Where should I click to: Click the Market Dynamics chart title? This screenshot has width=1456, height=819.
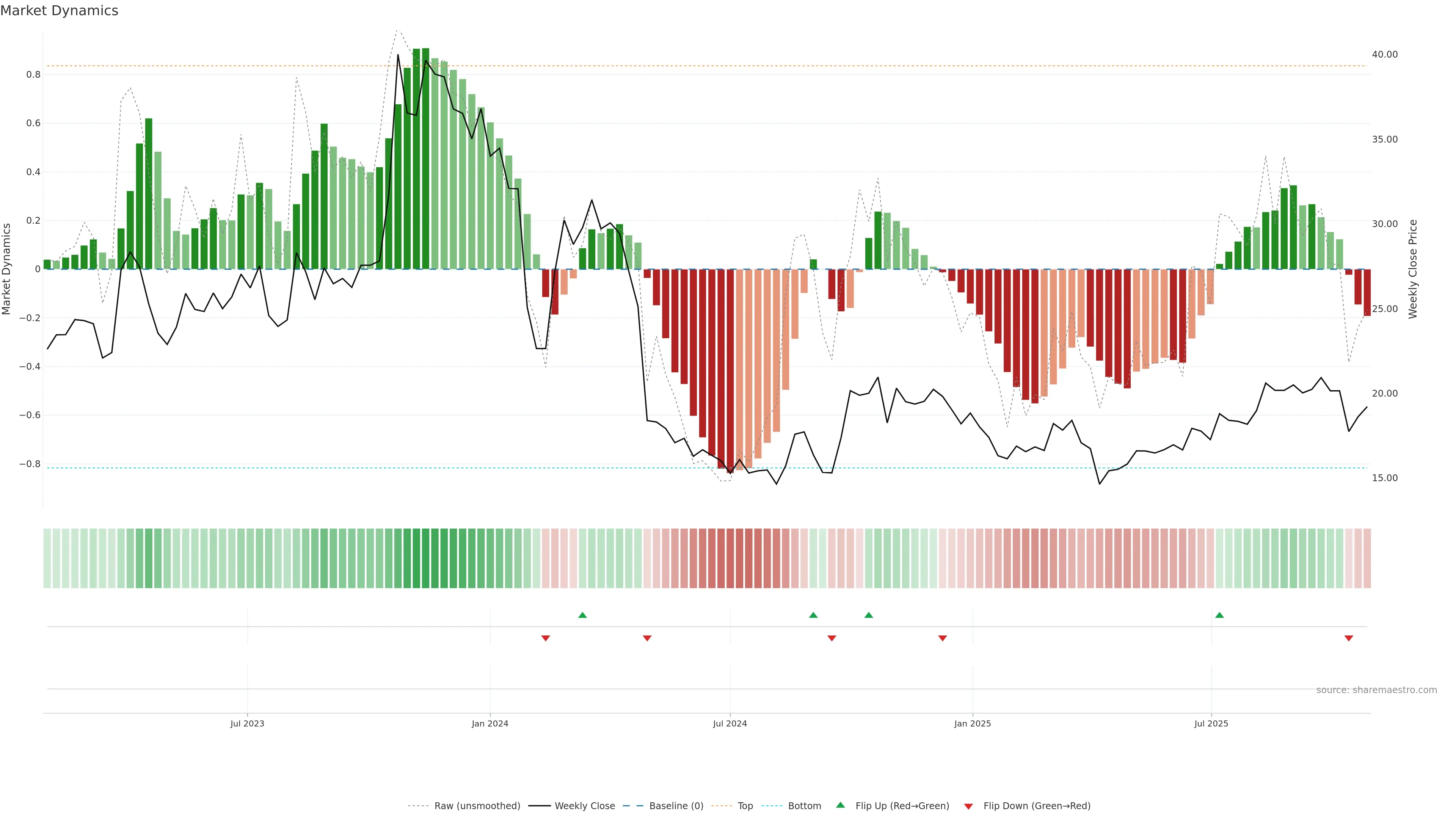60,11
